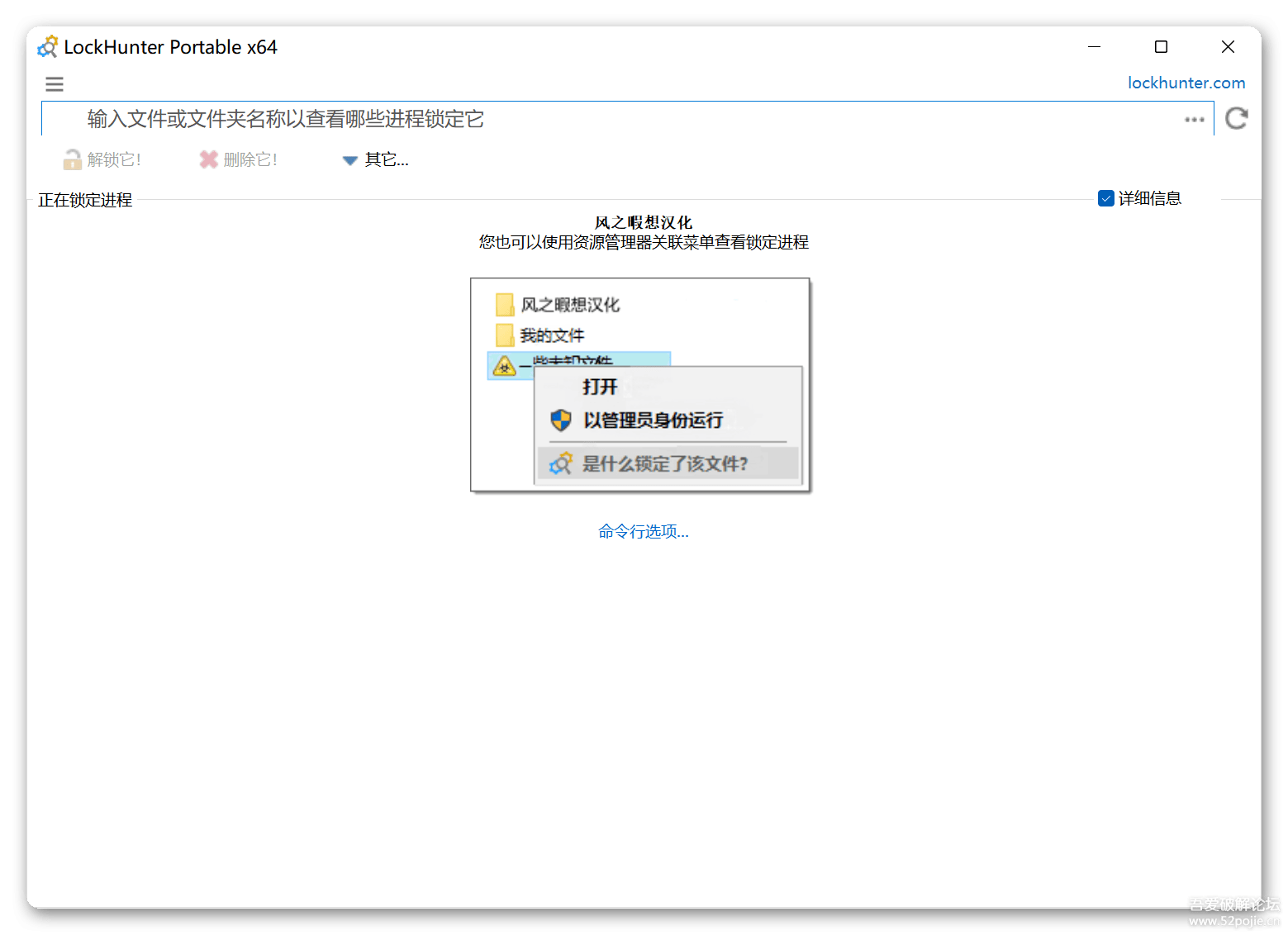
Task: Expand the 其它... dropdown
Action: coord(376,159)
